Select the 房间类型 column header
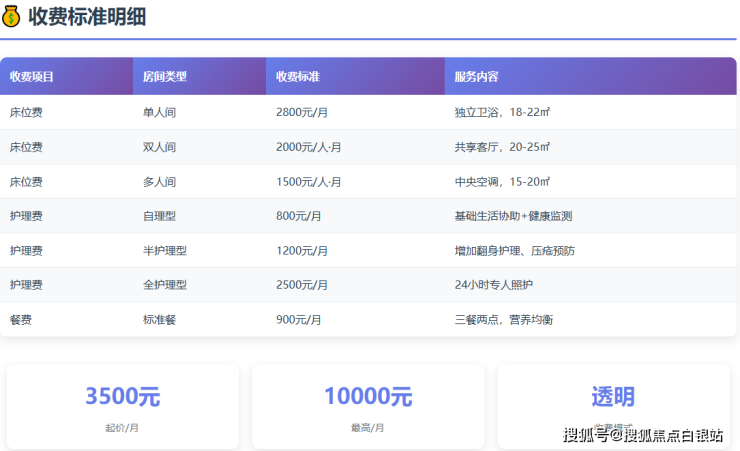 point(165,76)
